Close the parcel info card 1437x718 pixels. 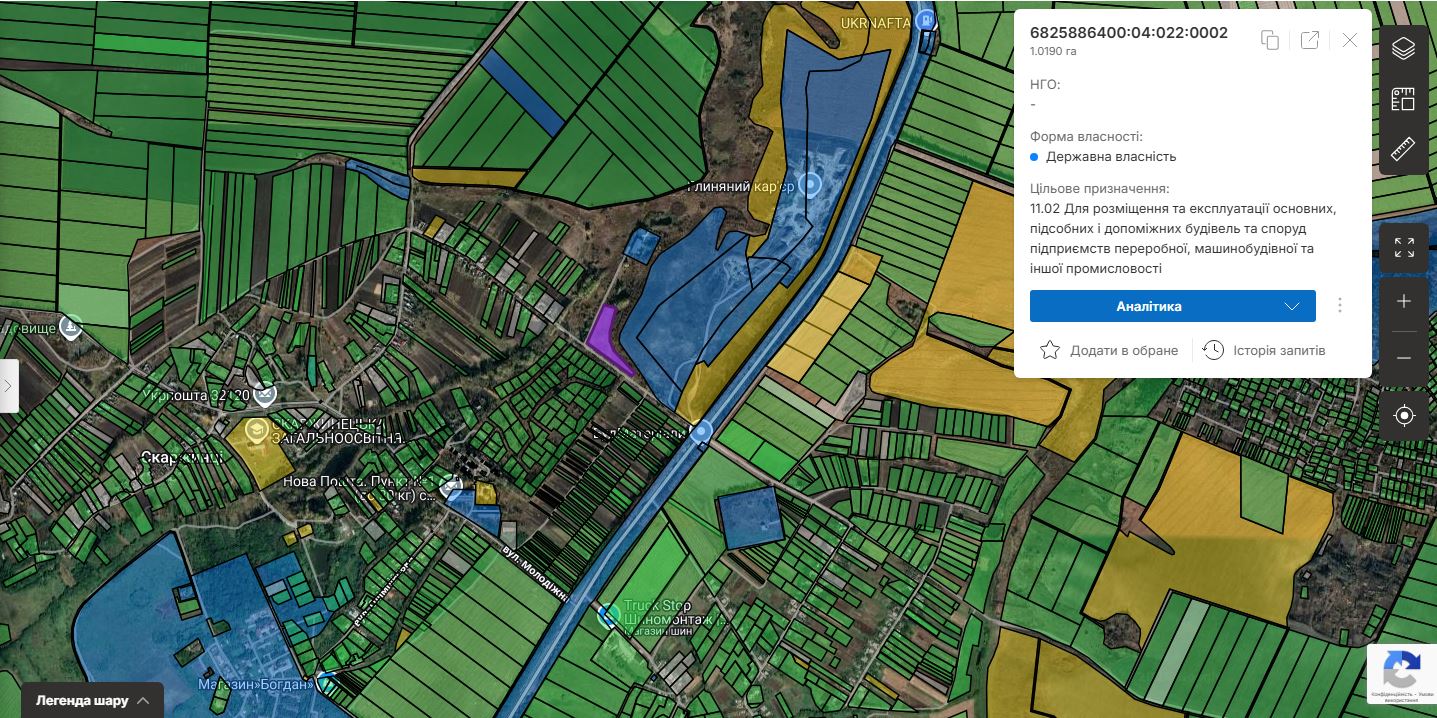tap(1349, 40)
